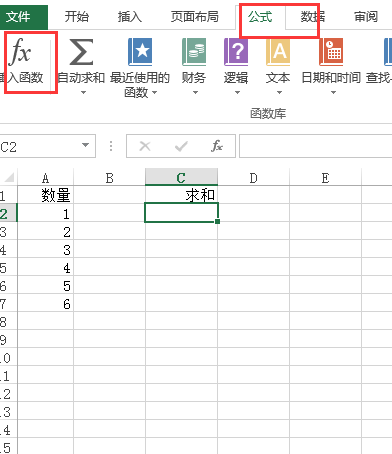Screen dimensions: 392x454
Task: Switch to the Insert (插入) tab
Action: point(130,16)
